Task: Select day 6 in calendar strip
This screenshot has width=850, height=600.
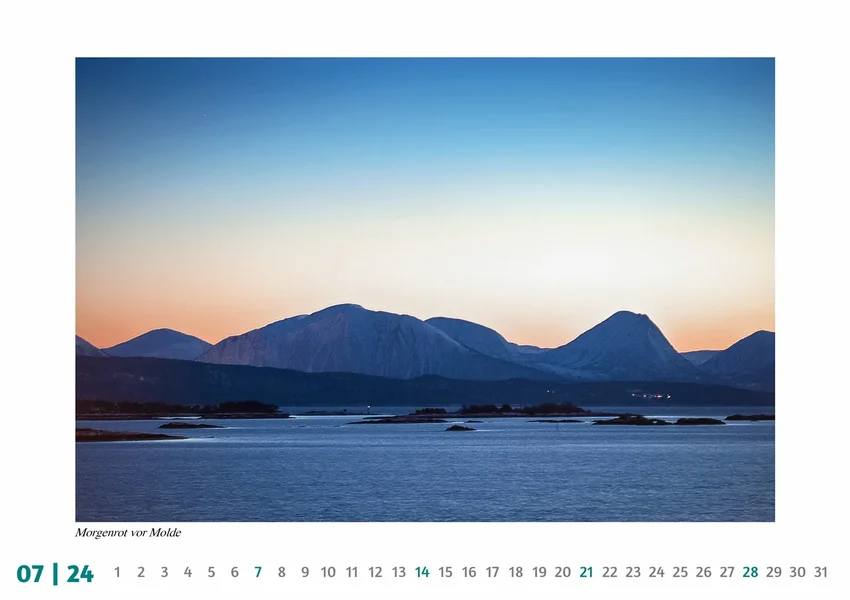Action: [235, 572]
